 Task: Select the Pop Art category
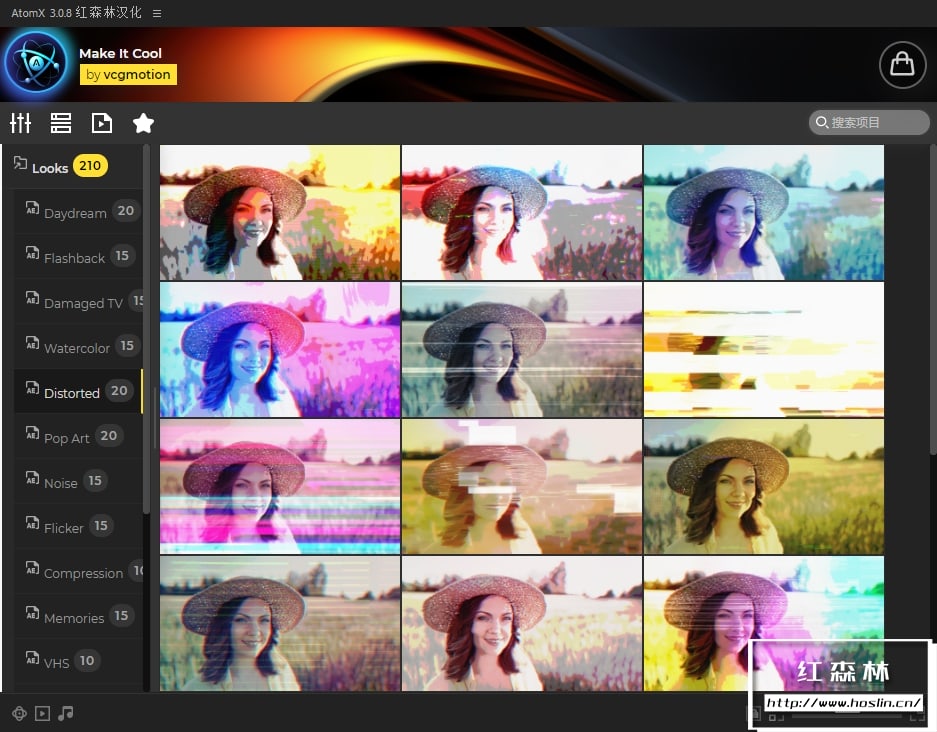(78, 436)
